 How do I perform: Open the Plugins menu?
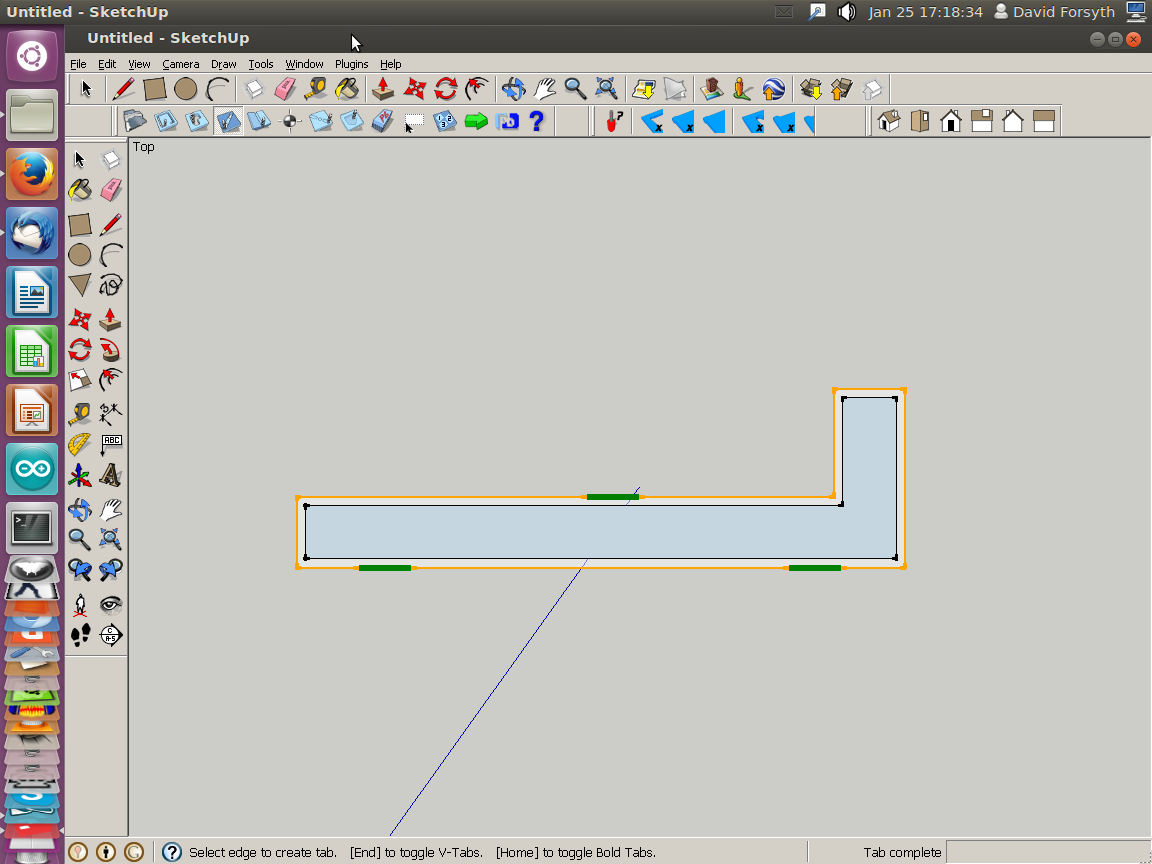tap(351, 64)
